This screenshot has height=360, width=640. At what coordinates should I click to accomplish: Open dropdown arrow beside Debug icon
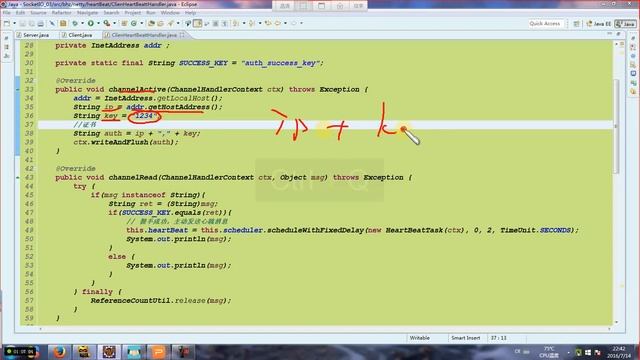coord(82,23)
